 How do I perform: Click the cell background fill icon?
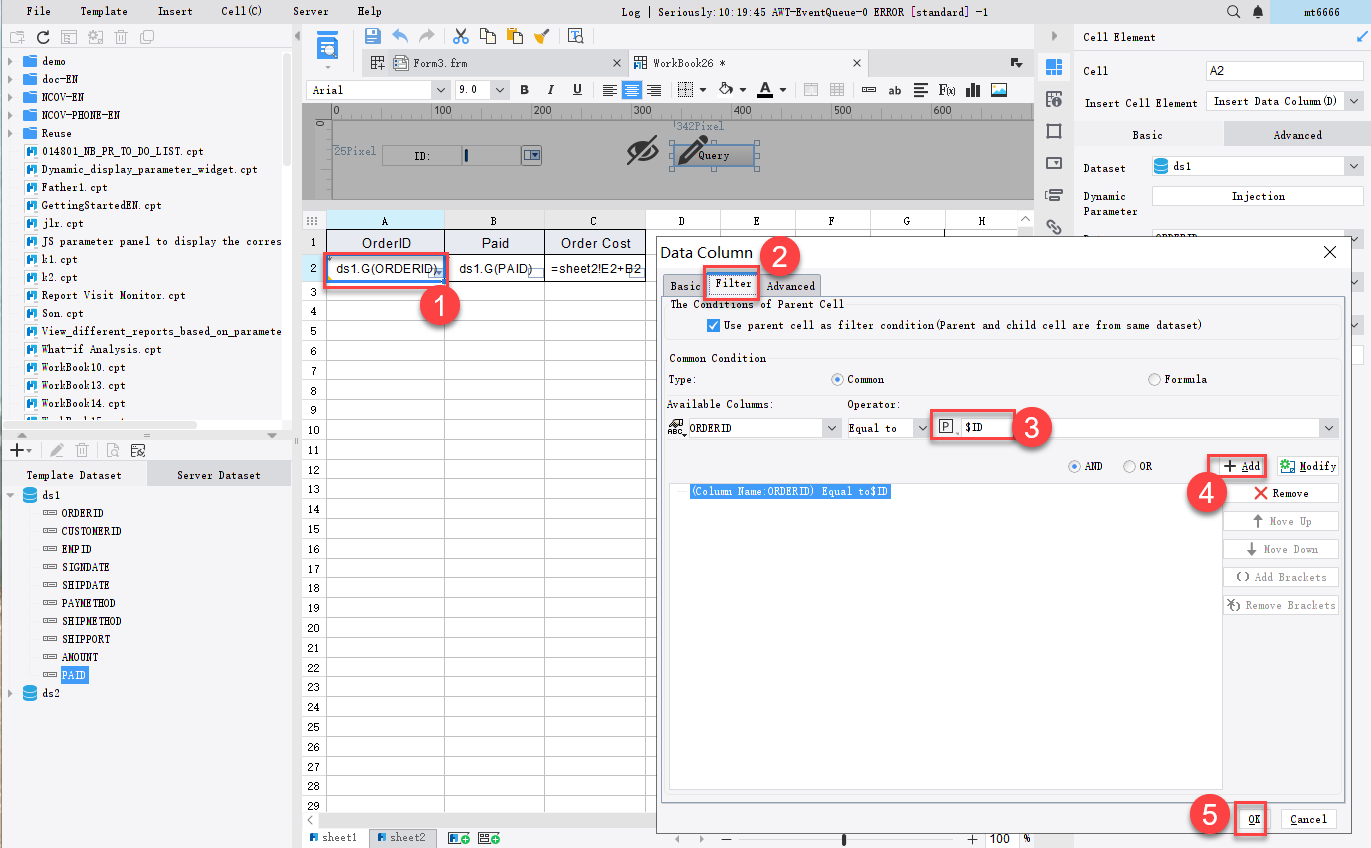[x=726, y=89]
